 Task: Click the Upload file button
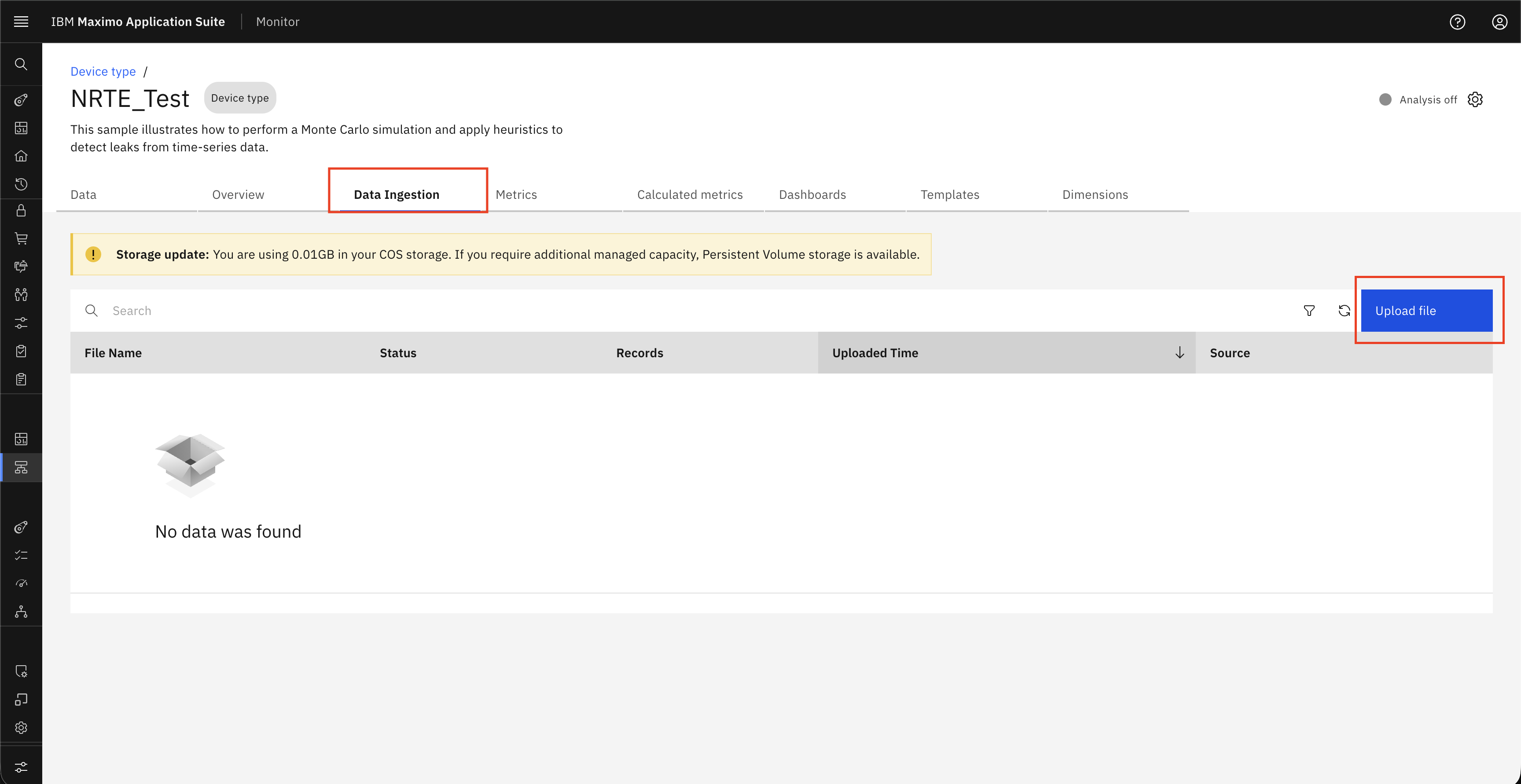click(x=1426, y=311)
